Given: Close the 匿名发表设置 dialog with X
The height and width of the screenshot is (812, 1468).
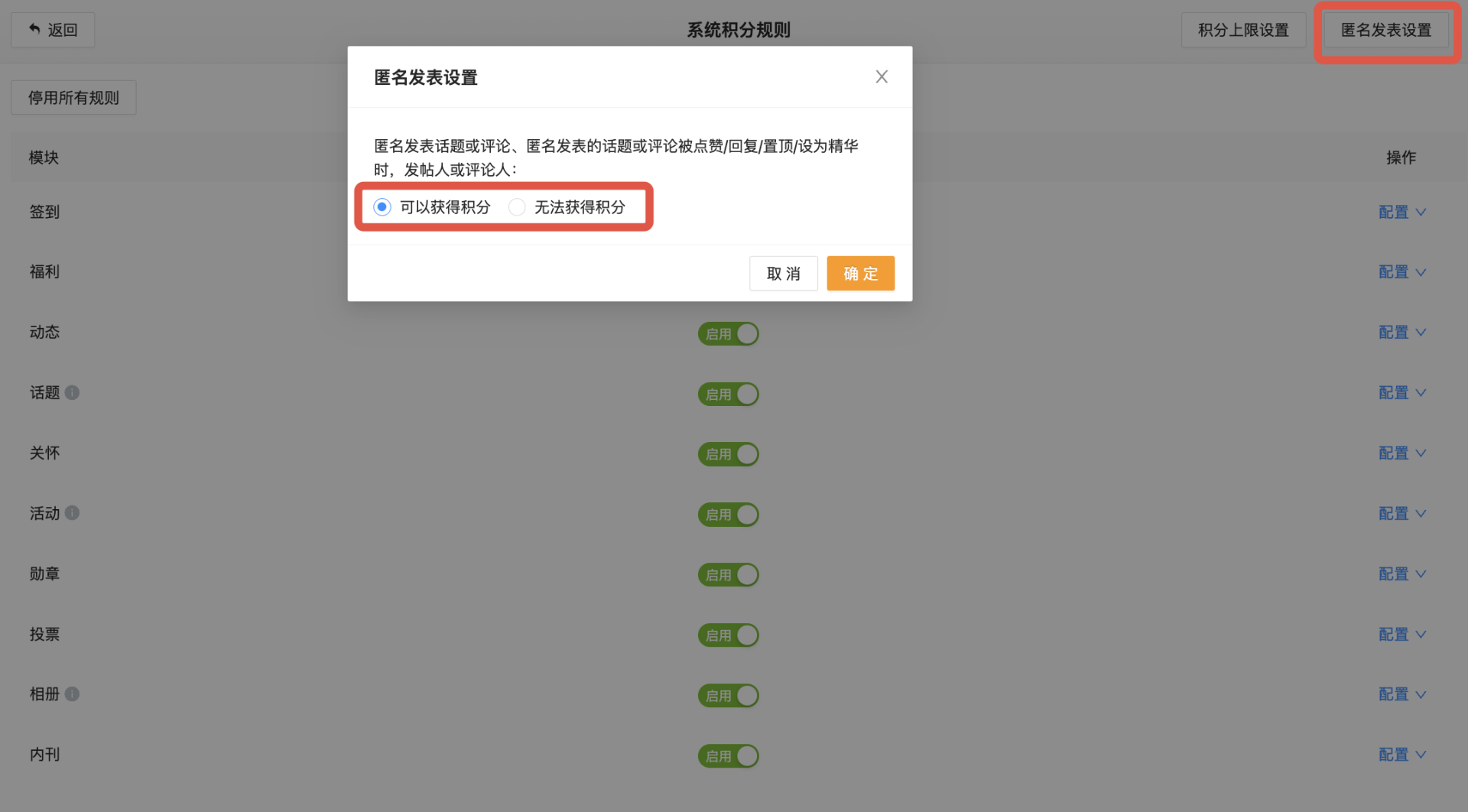Looking at the screenshot, I should tap(882, 76).
